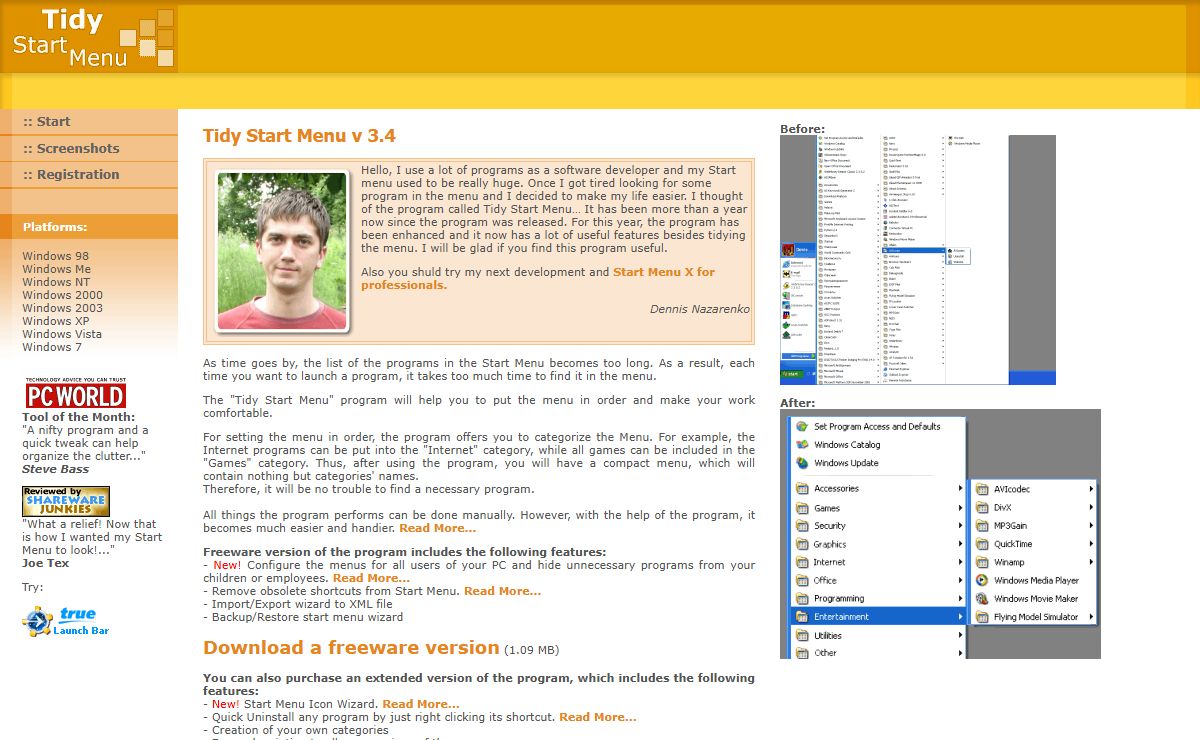The width and height of the screenshot is (1200, 740).
Task: Click DivX folder icon in After screenshot
Action: pos(982,507)
